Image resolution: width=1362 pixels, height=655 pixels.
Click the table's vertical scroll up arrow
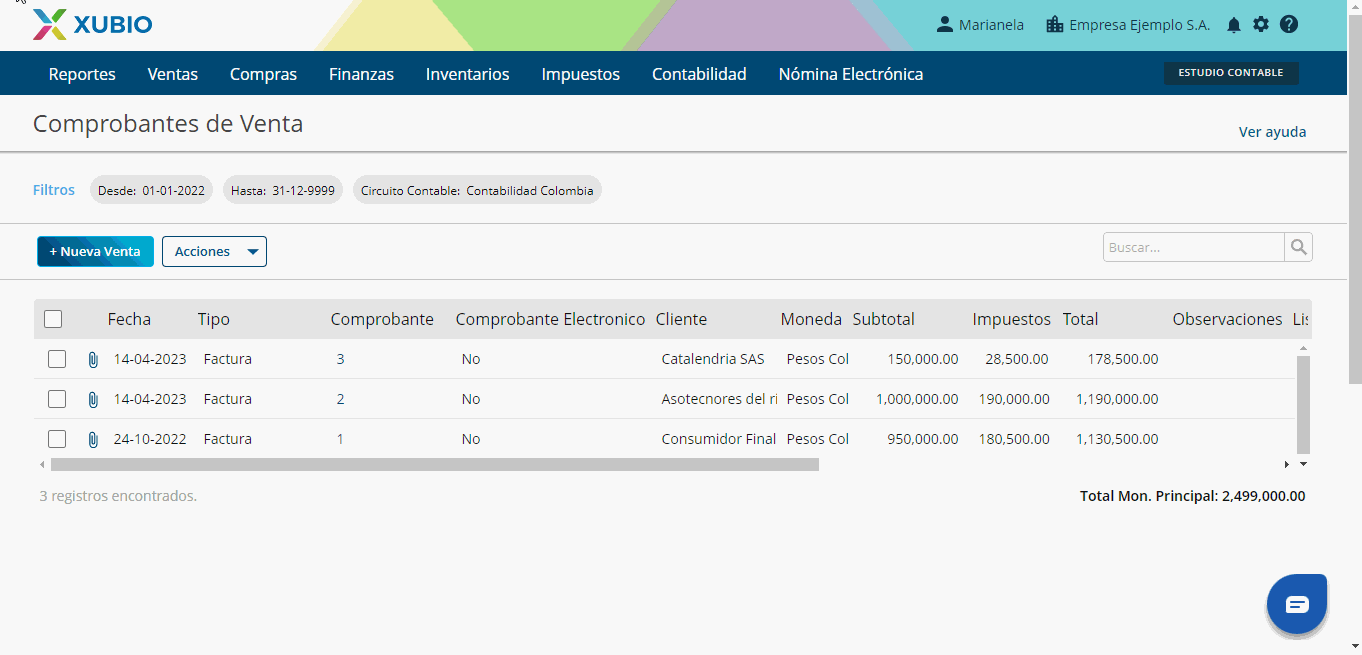tap(1303, 348)
